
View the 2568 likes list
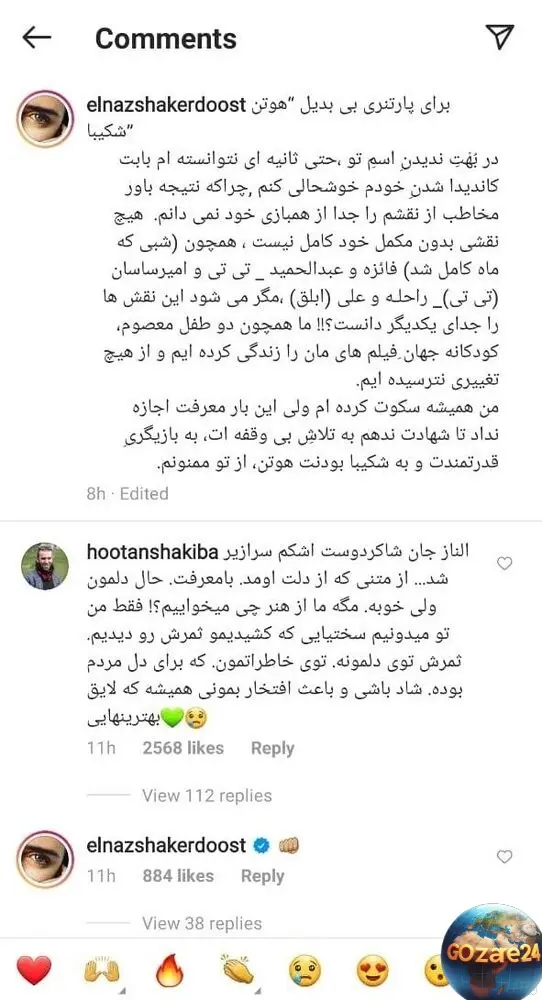tap(183, 748)
